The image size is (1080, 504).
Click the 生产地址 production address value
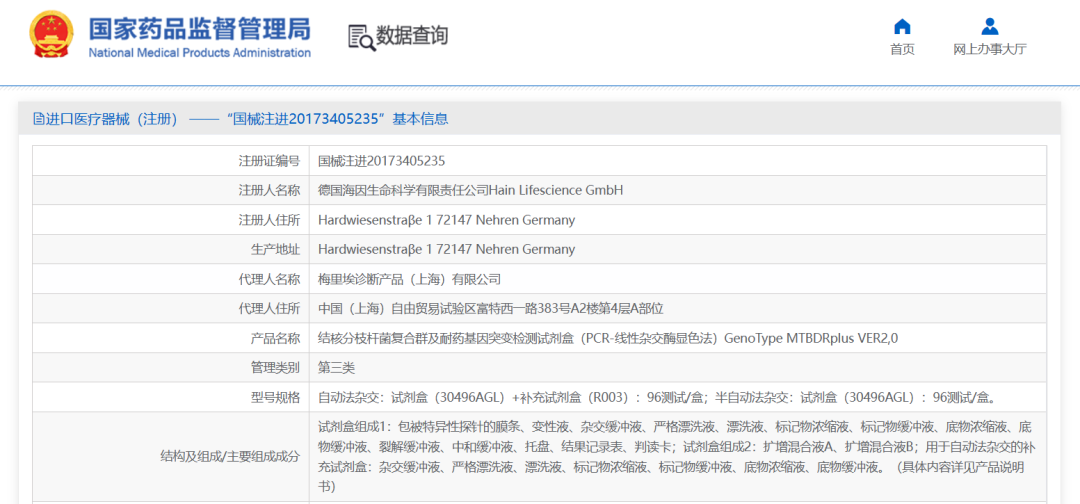[x=446, y=249]
